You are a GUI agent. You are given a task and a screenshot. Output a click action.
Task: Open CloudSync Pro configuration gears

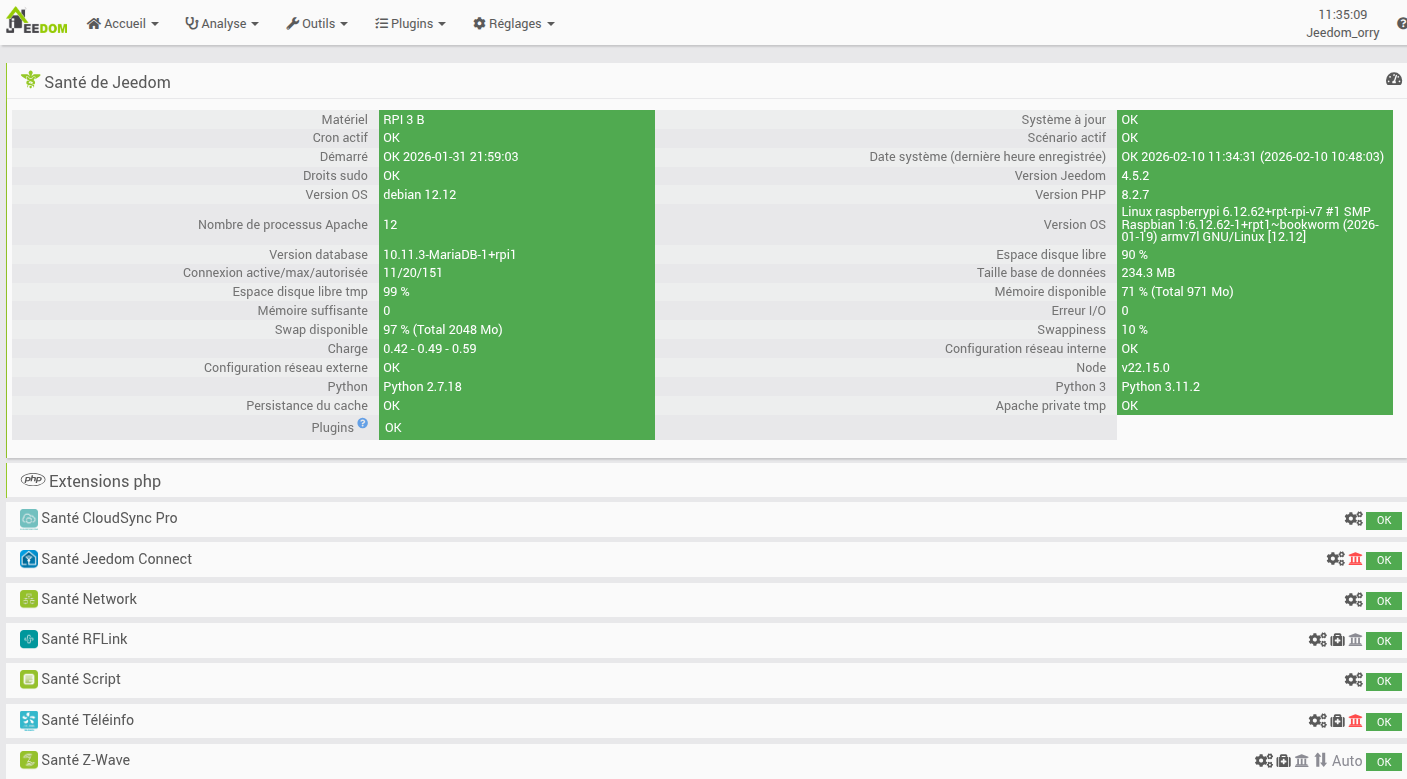click(x=1353, y=519)
